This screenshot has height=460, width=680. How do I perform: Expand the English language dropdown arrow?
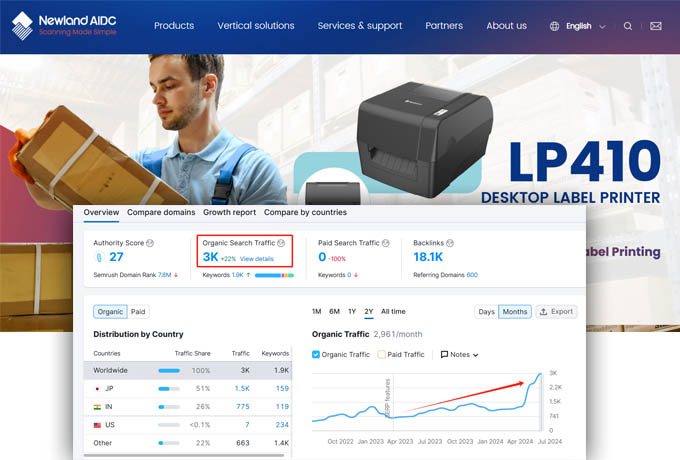click(602, 26)
